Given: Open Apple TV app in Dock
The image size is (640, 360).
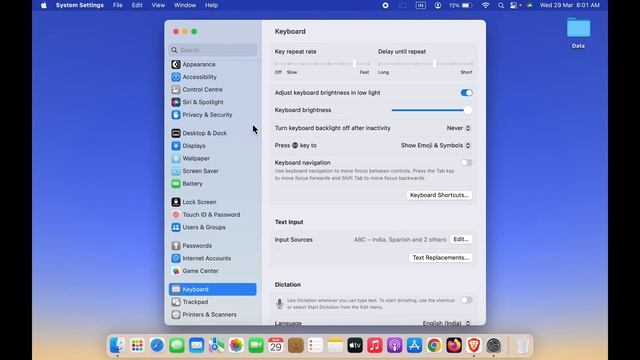Looking at the screenshot, I should [355, 346].
